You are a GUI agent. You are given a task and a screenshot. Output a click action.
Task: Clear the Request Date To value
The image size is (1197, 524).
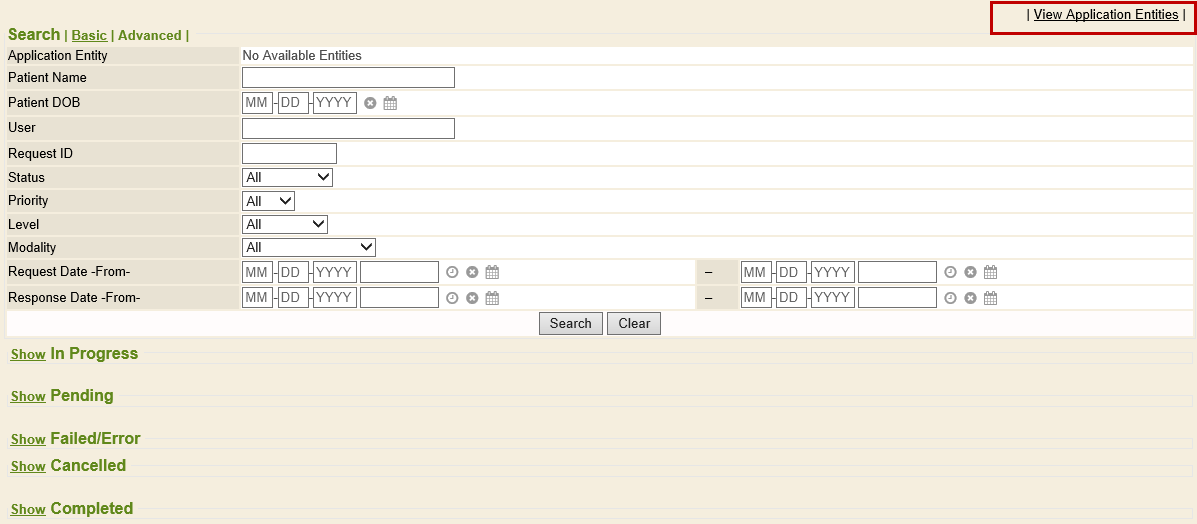(970, 272)
